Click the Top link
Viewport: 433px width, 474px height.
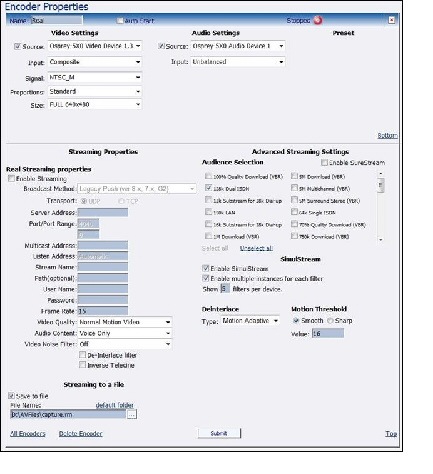[x=391, y=433]
